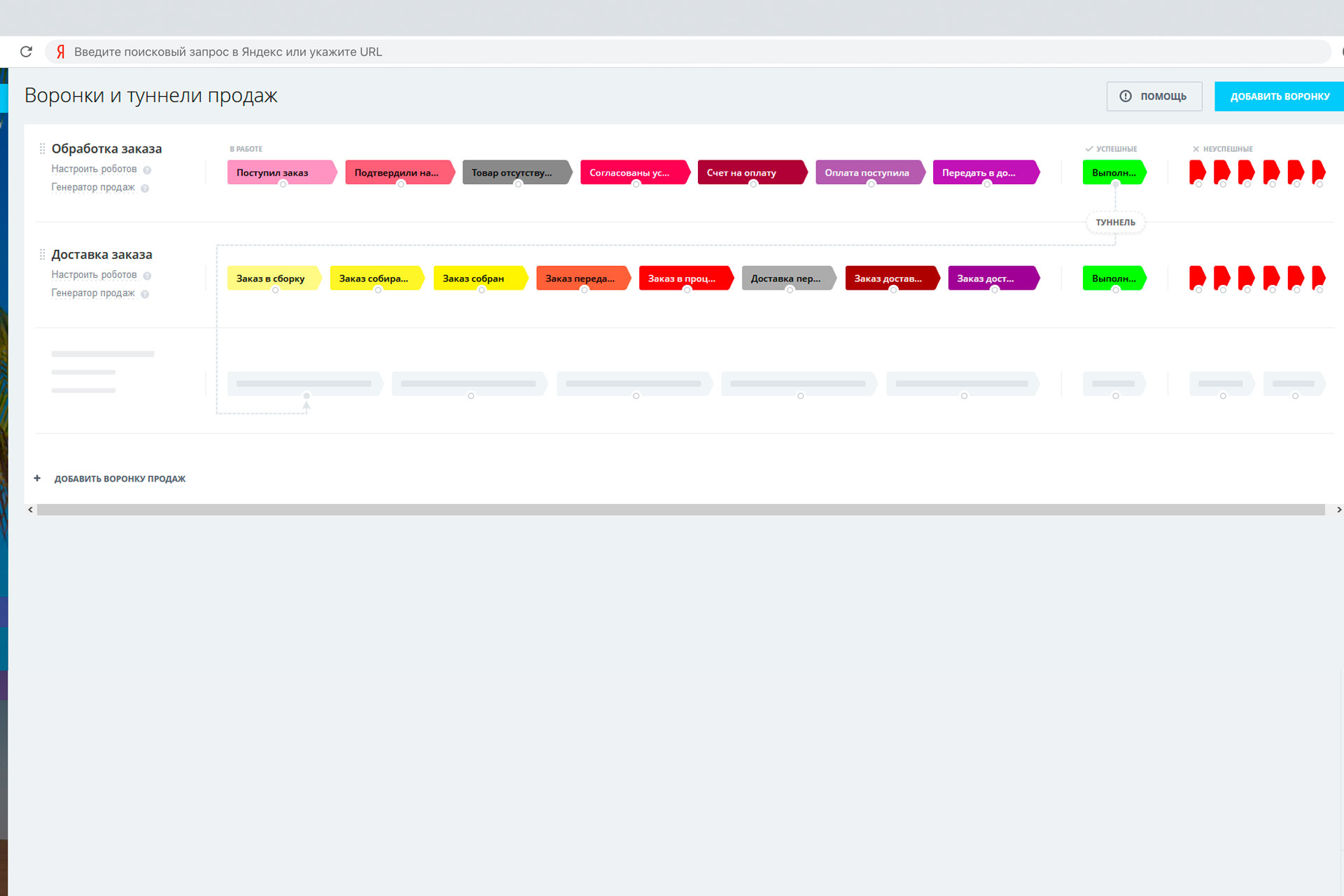1344x896 pixels.
Task: Click help icon next to Настроить роботов in Обработка заказа
Action: [147, 170]
